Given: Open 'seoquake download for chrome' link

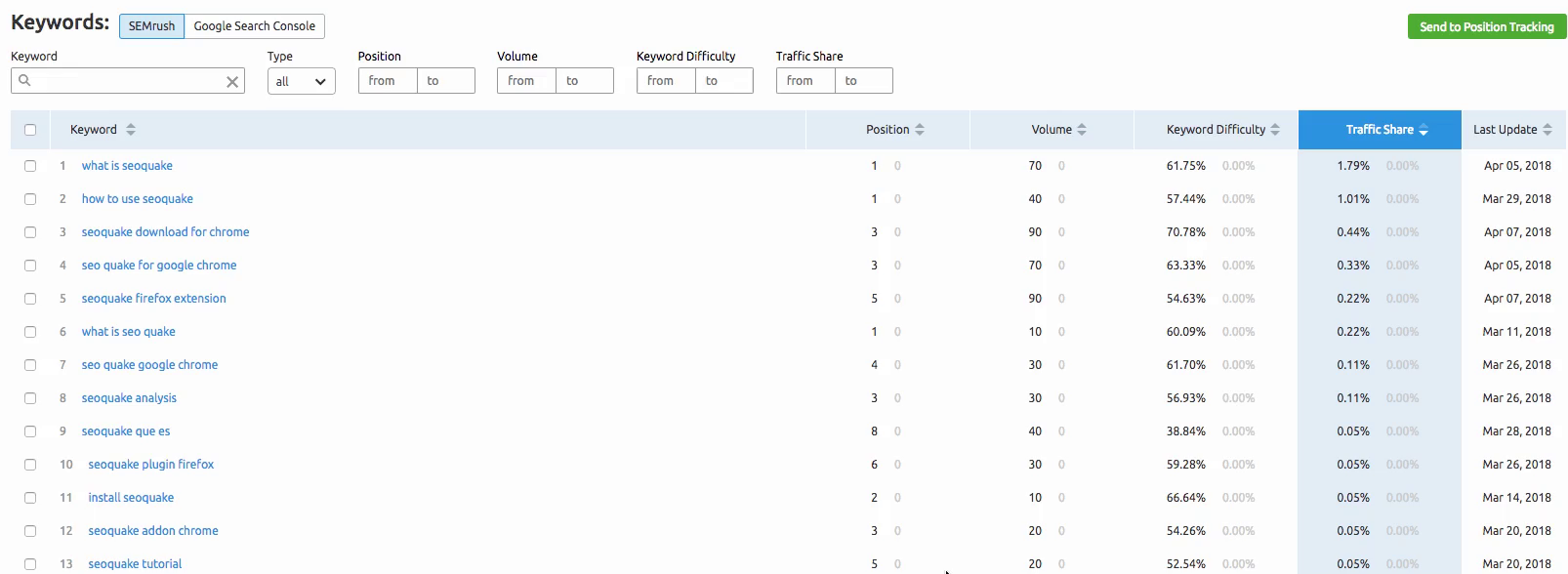Looking at the screenshot, I should [165, 232].
